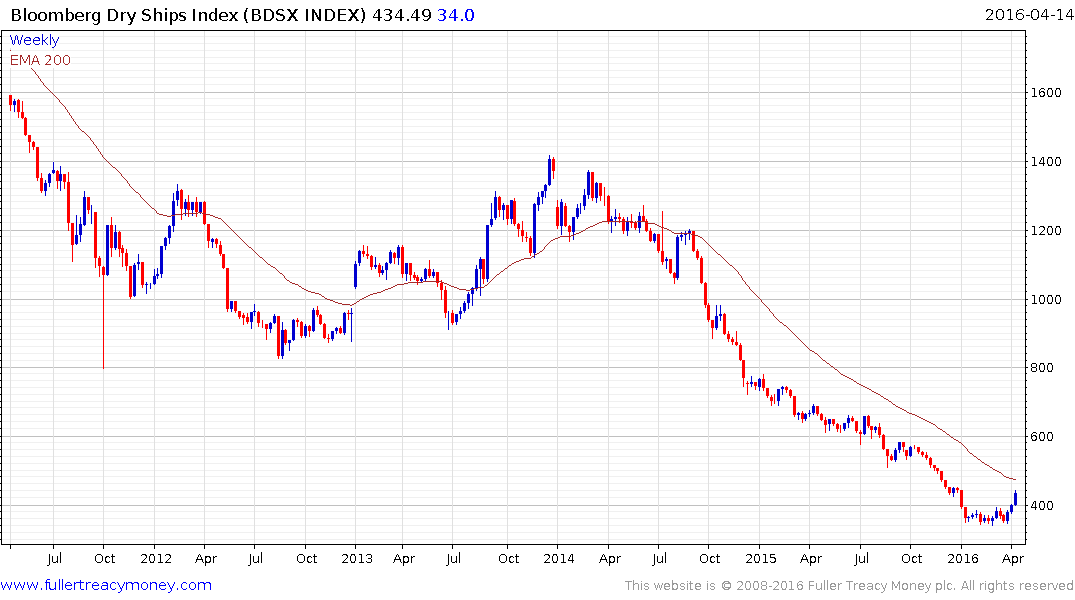This screenshot has width=1075, height=600.
Task: Click the 'Weekly' label in the chart
Action: (34, 40)
